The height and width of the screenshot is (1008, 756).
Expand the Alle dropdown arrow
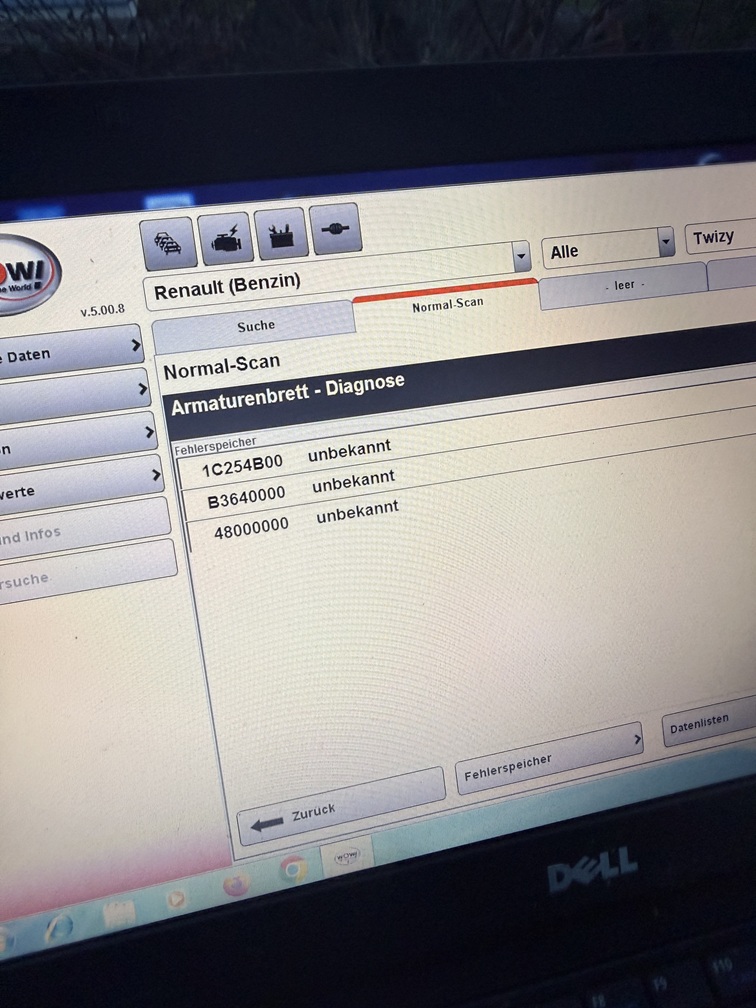pyautogui.click(x=666, y=241)
